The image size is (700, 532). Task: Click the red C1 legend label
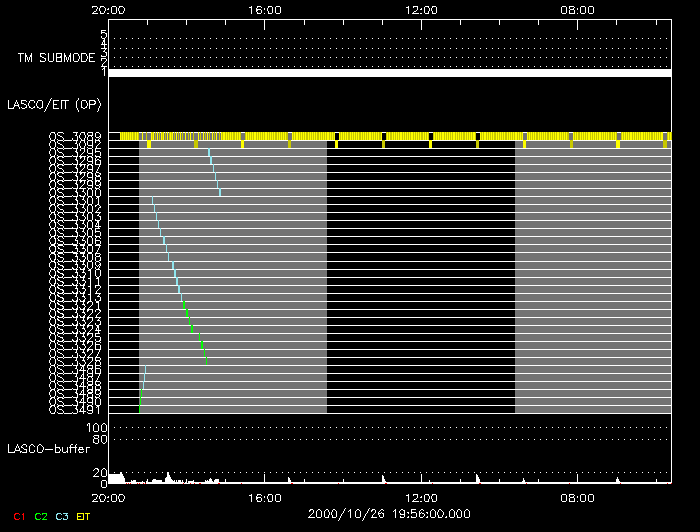point(19,516)
